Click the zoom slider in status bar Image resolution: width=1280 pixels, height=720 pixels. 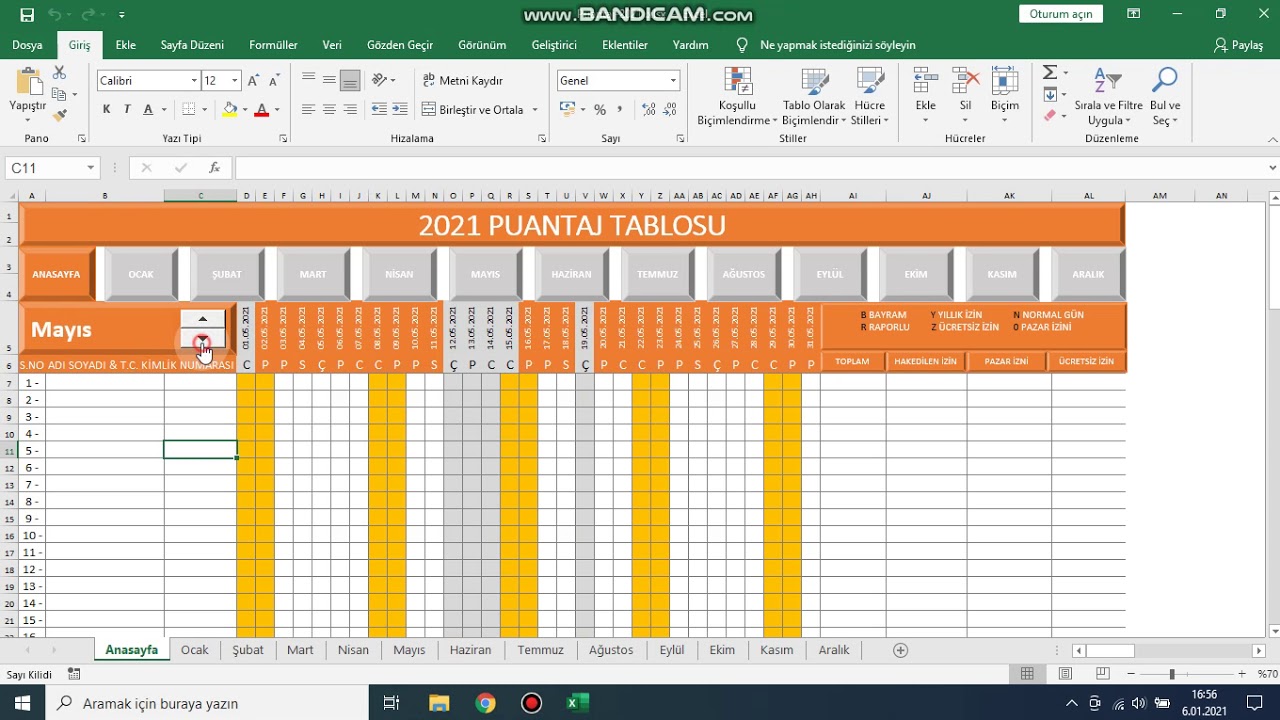click(x=1172, y=675)
